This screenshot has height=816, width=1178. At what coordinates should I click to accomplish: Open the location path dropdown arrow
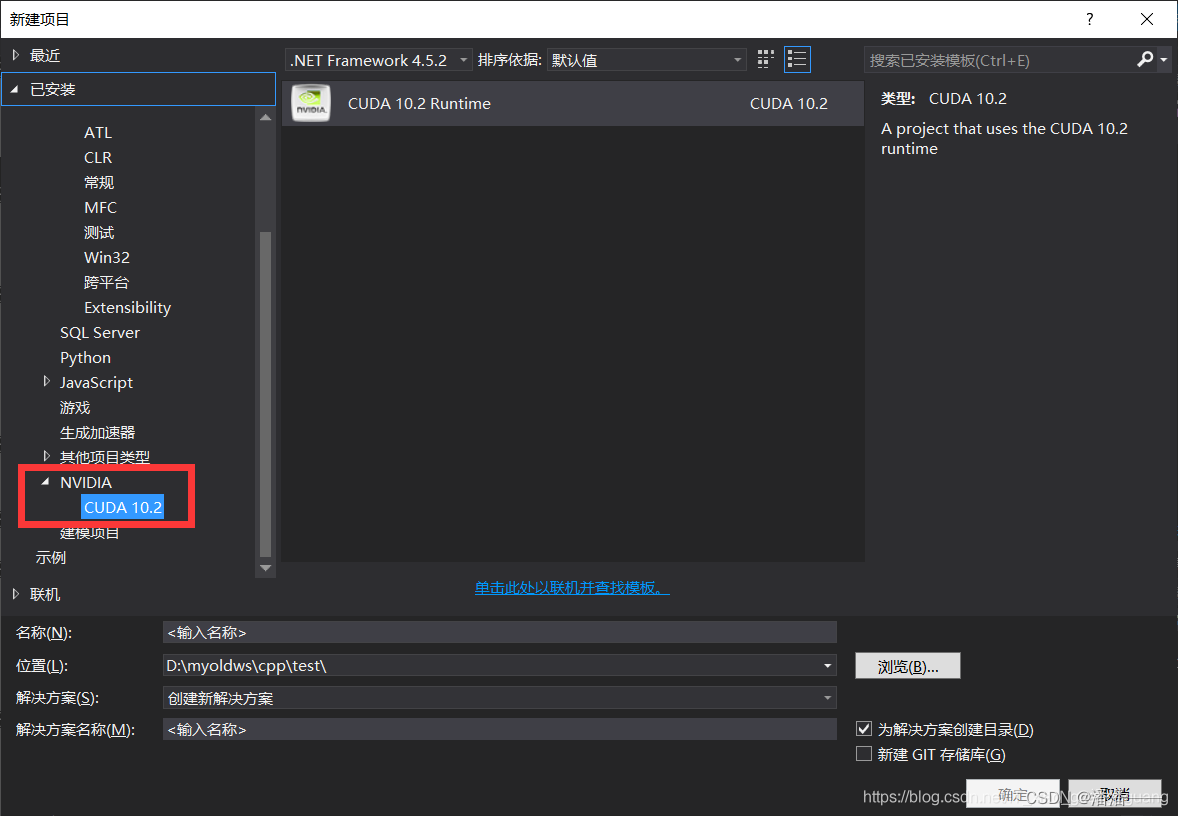click(x=826, y=666)
